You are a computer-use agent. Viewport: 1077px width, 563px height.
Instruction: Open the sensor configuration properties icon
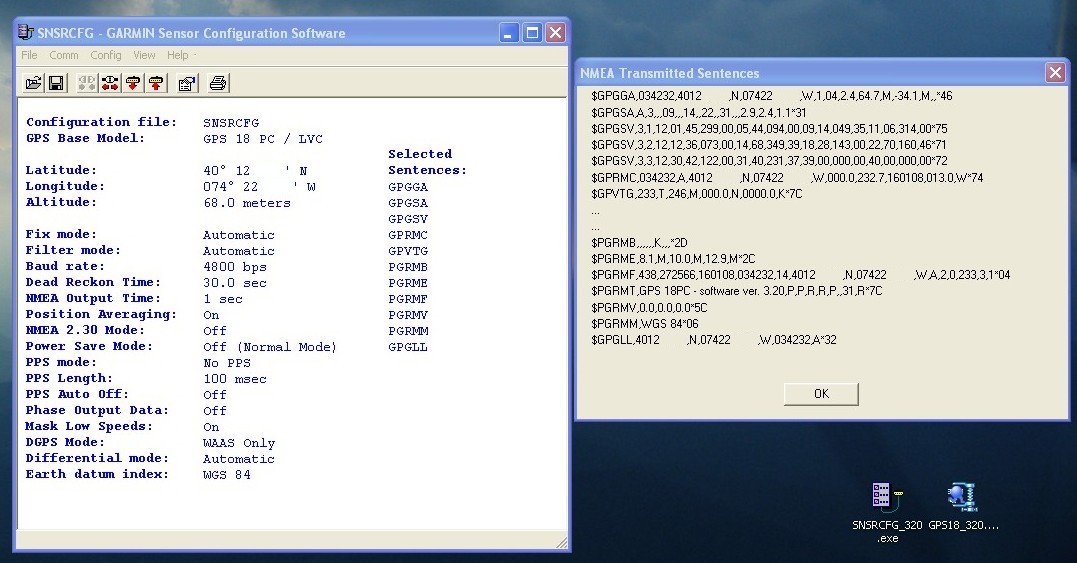click(187, 83)
